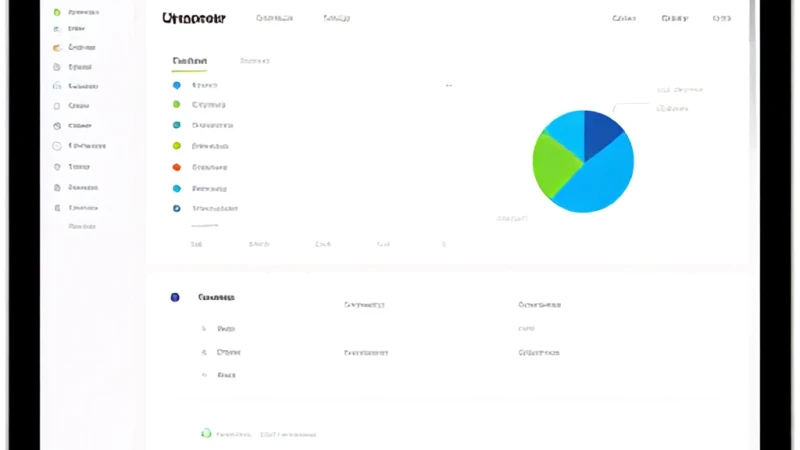Click the dark blue pie chart slice
The image size is (800, 450).
(601, 133)
